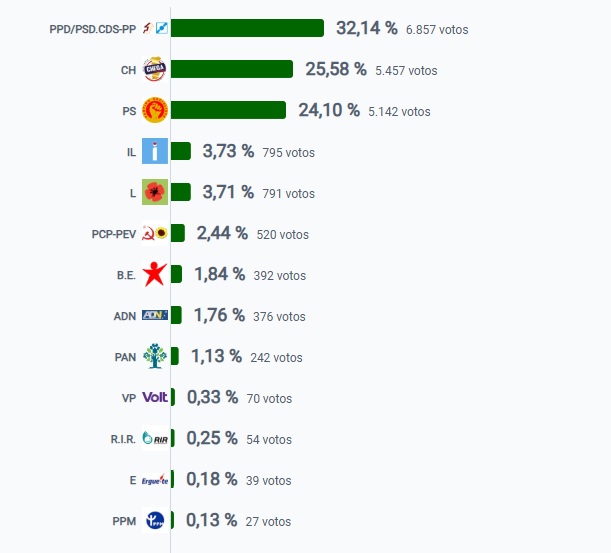Click the PPD/PSD.CDS-PP coalition logos
The height and width of the screenshot is (553, 611).
point(155,28)
